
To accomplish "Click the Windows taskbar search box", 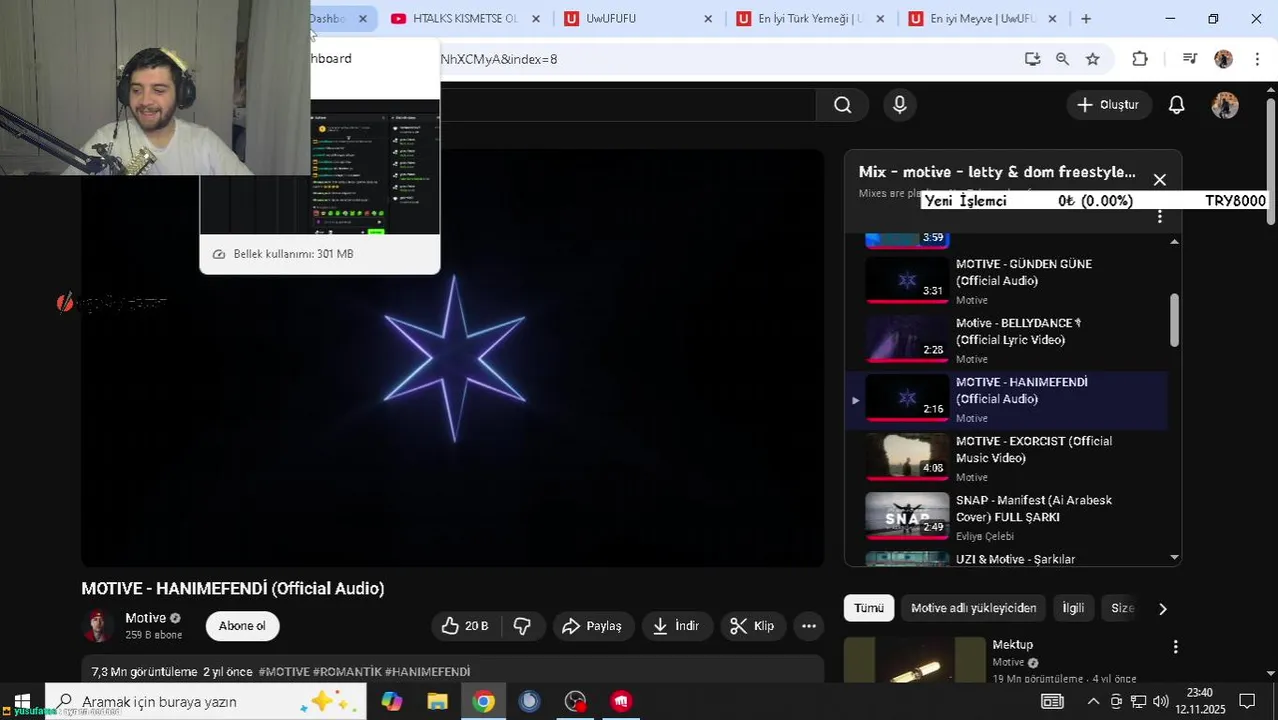I will (x=206, y=701).
